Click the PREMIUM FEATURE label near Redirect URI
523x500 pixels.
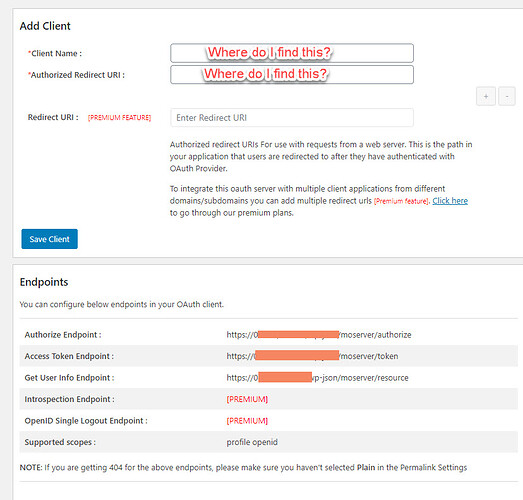click(119, 117)
